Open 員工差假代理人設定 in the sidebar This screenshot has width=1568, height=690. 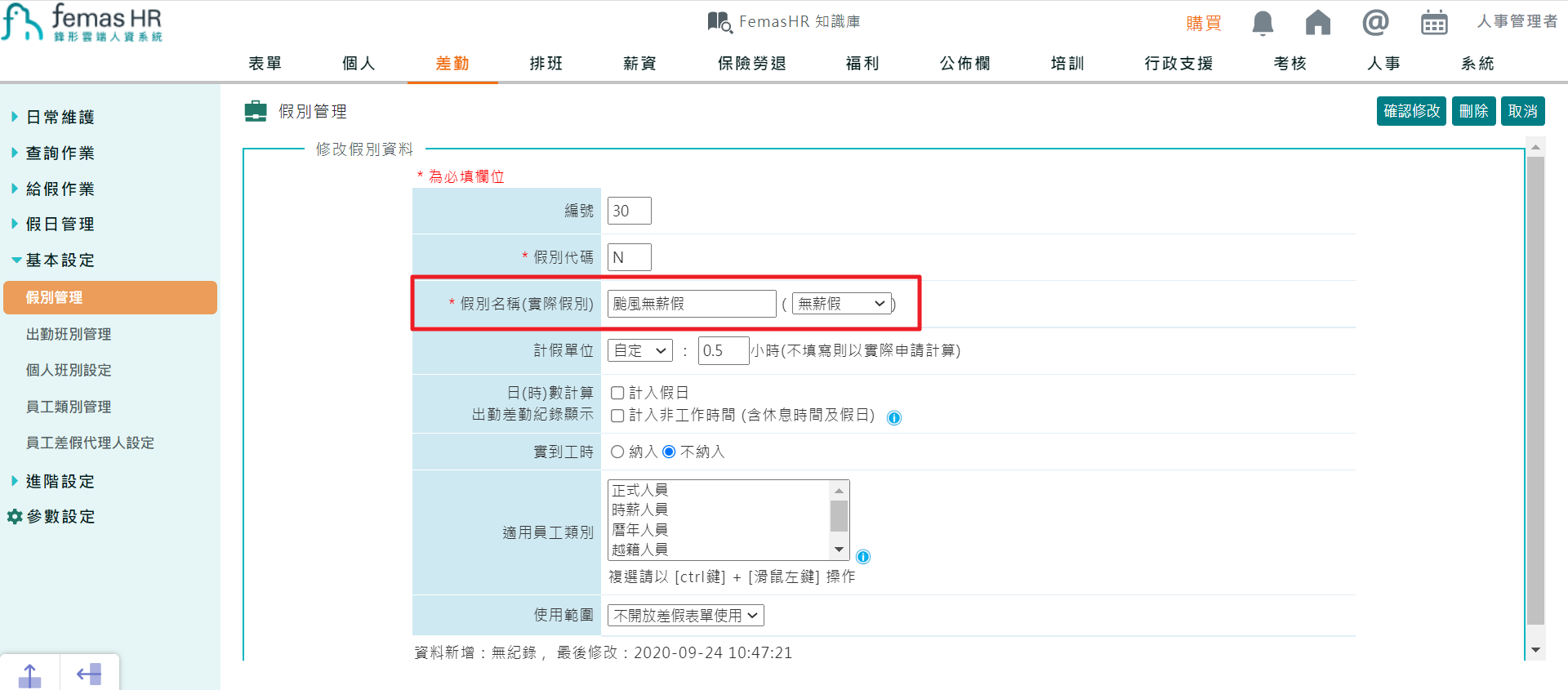[x=90, y=443]
